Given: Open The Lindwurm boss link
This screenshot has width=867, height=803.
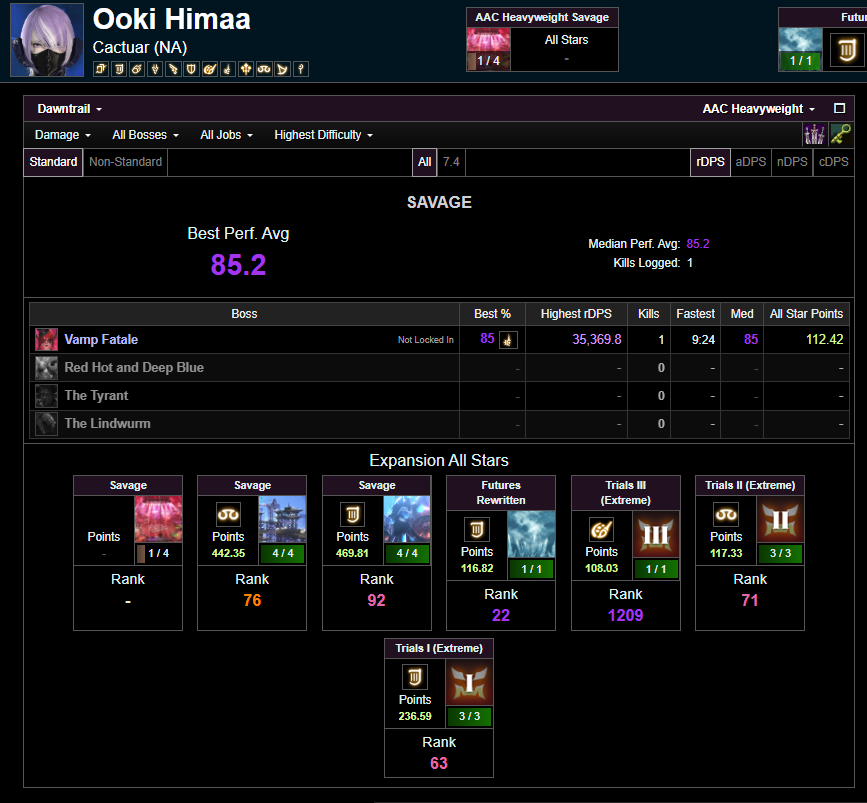Looking at the screenshot, I should tap(107, 424).
